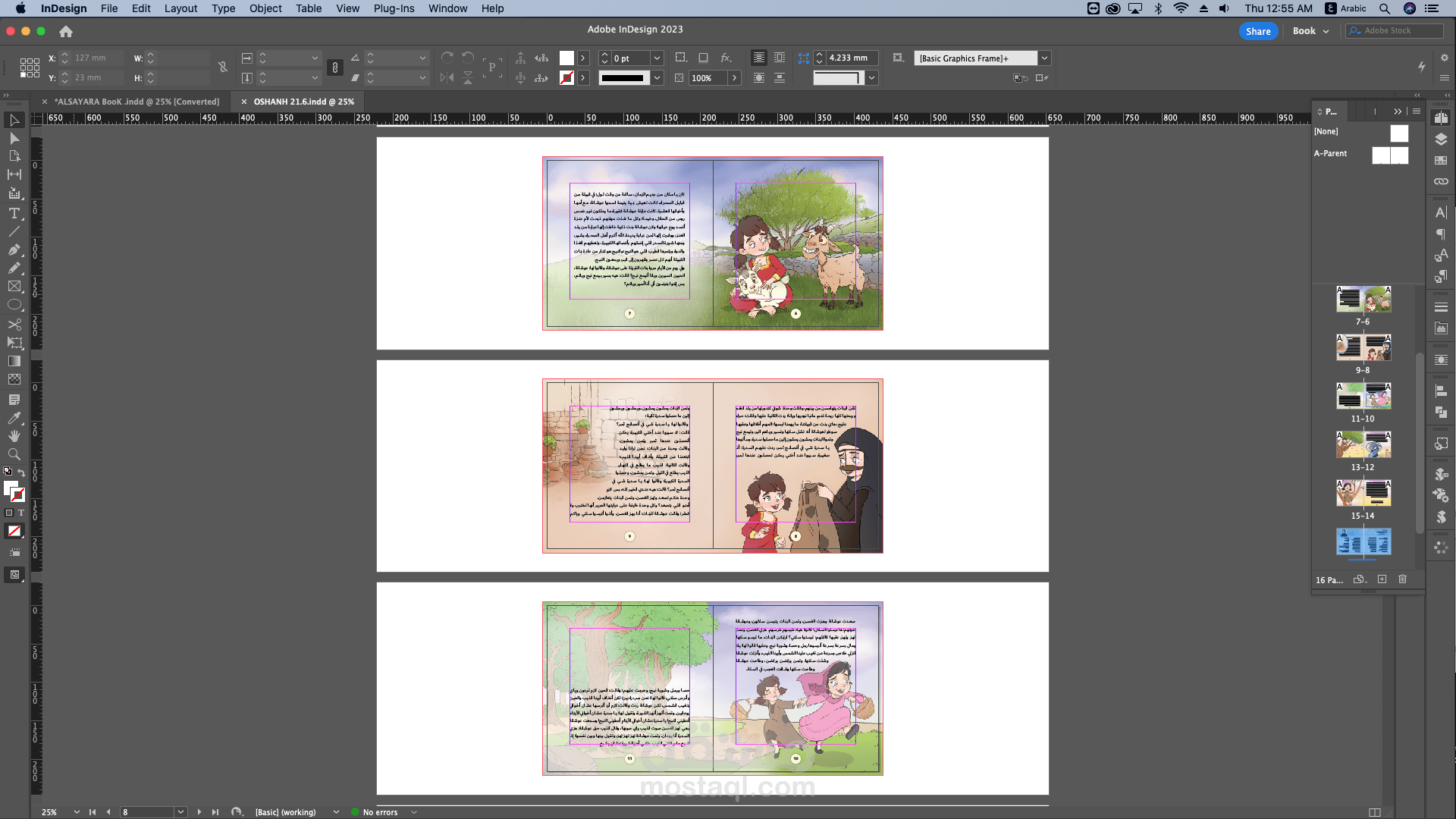
Task: Toggle formatting affects text button
Action: coord(21,513)
